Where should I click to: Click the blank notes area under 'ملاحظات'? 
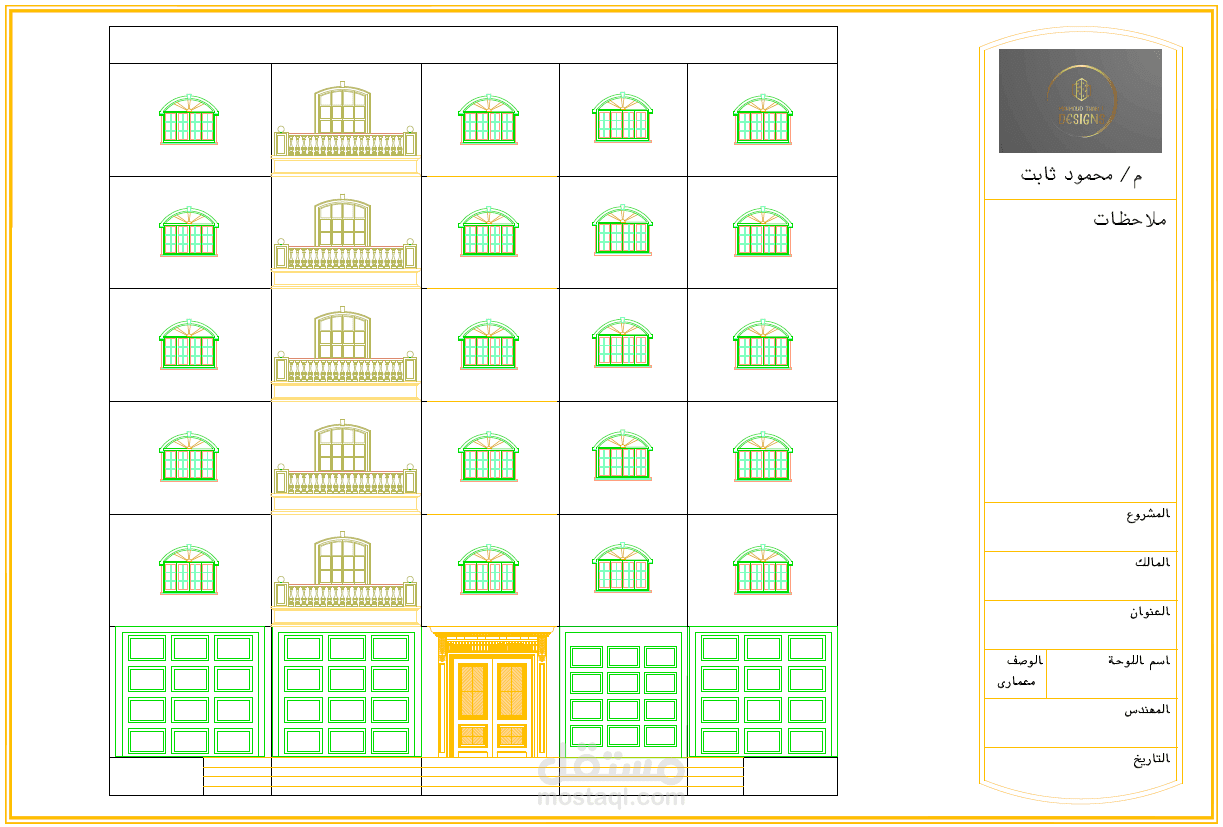[1081, 365]
